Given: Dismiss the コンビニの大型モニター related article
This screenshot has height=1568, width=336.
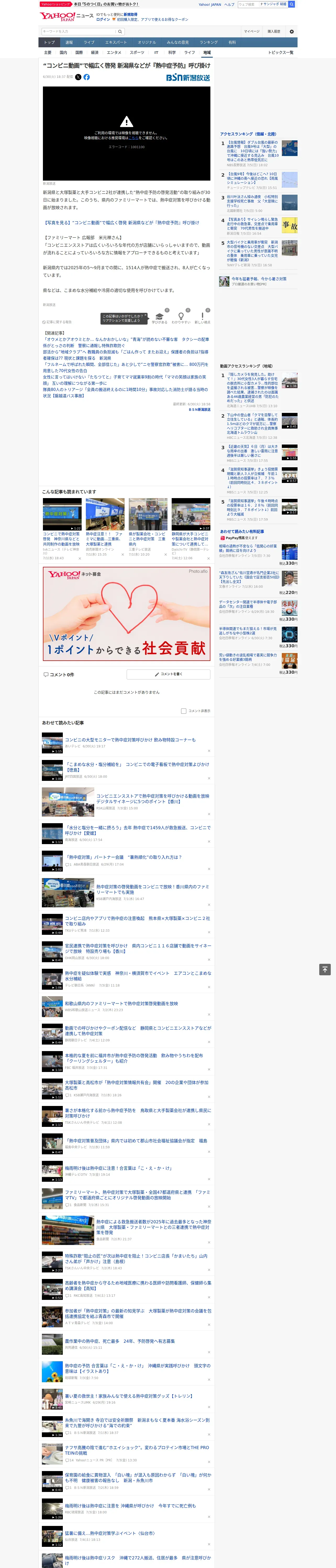Looking at the screenshot, I should (209, 751).
